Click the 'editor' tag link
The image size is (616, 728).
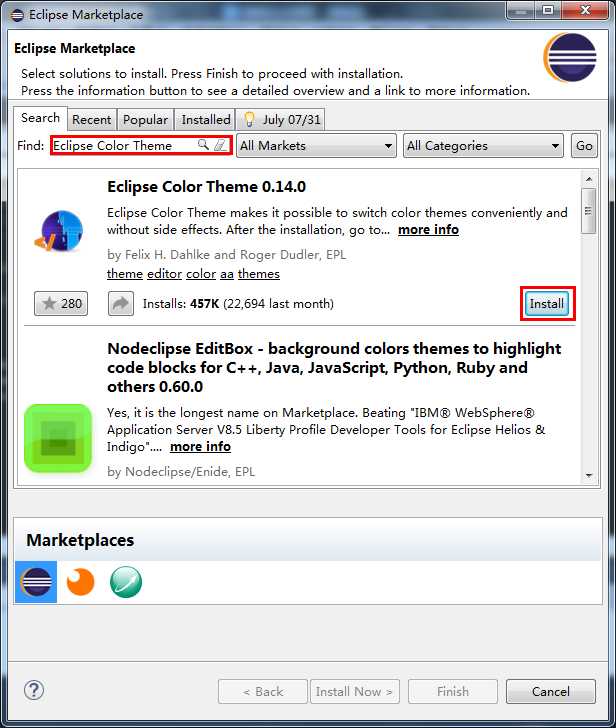(x=164, y=274)
